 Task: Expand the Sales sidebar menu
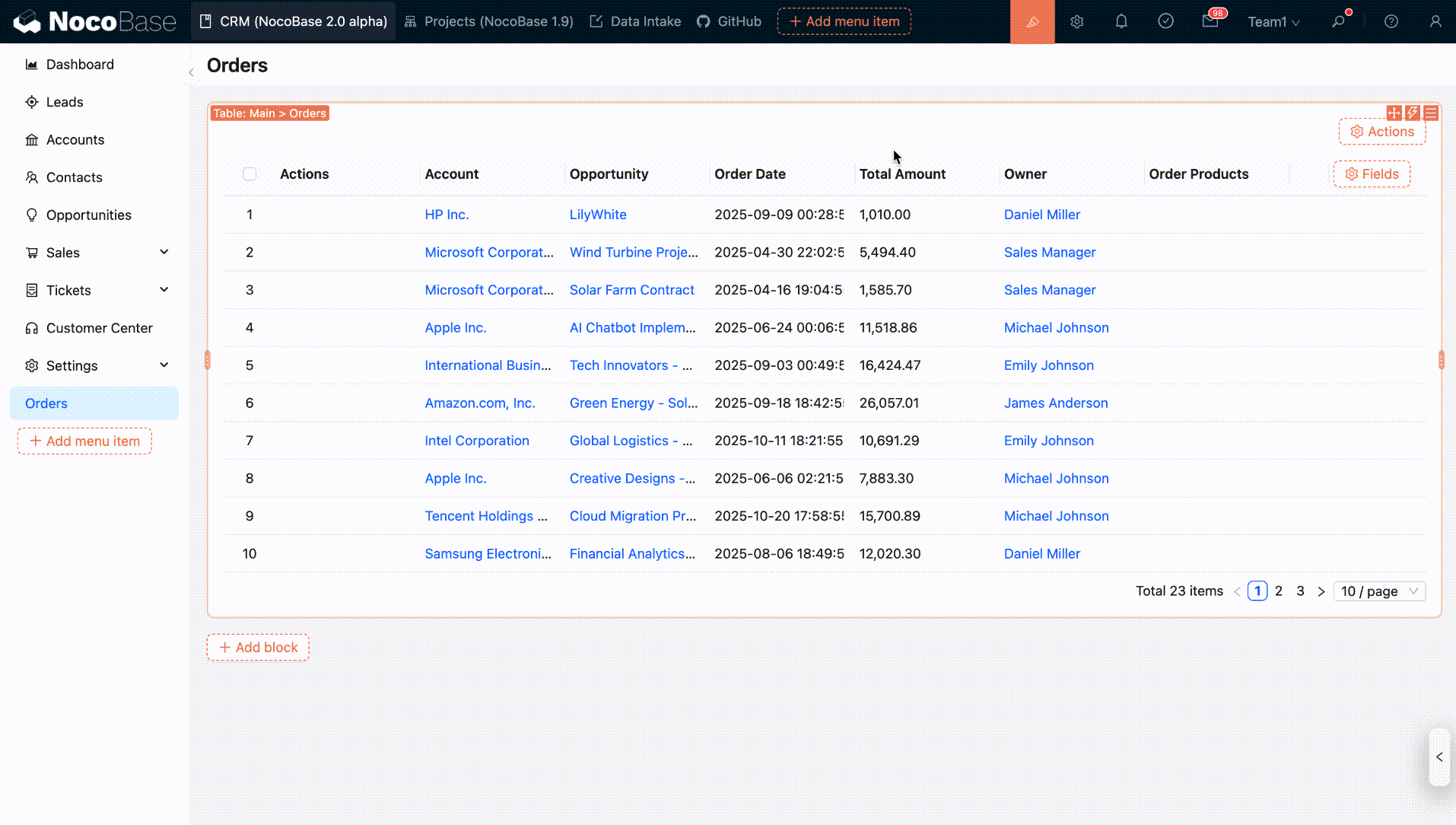(x=164, y=253)
